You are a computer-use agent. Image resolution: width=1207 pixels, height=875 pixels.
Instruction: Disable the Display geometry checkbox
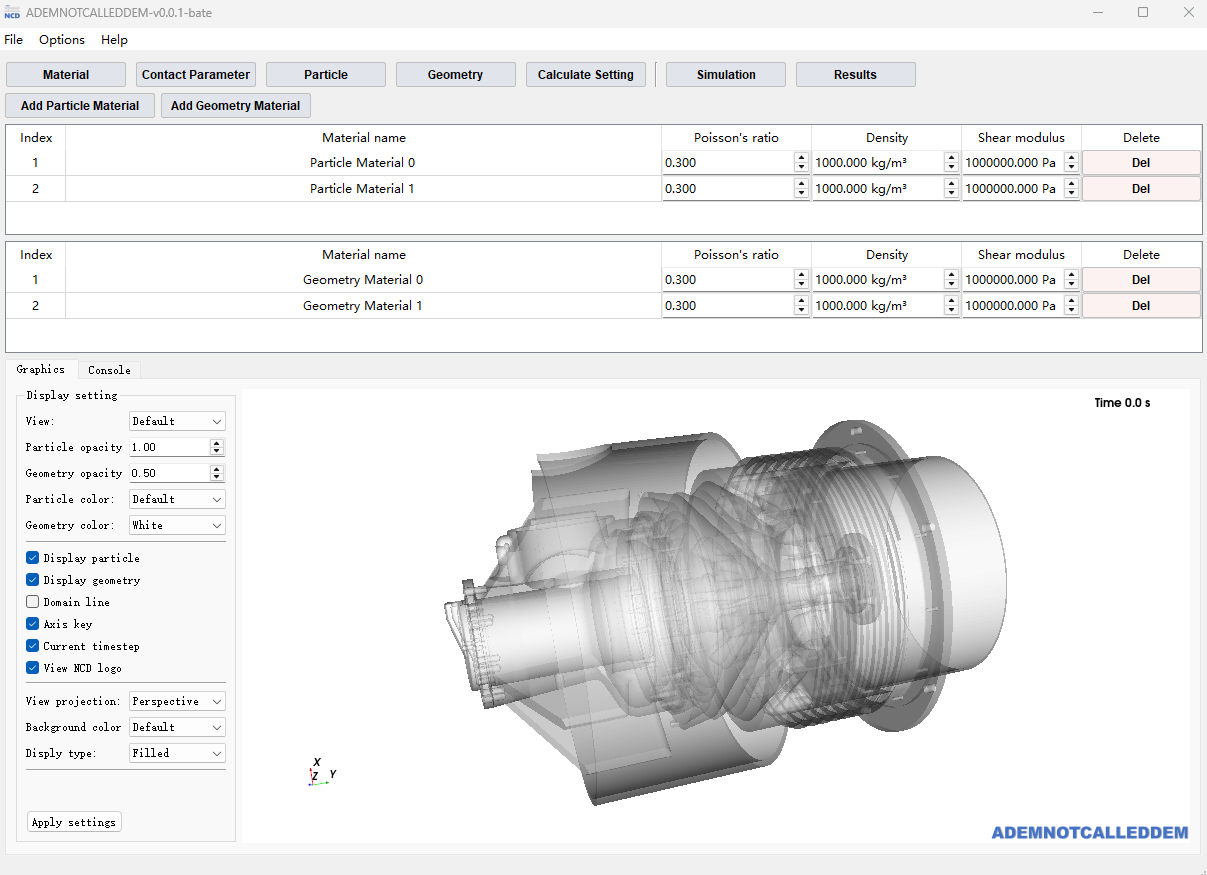[x=30, y=580]
